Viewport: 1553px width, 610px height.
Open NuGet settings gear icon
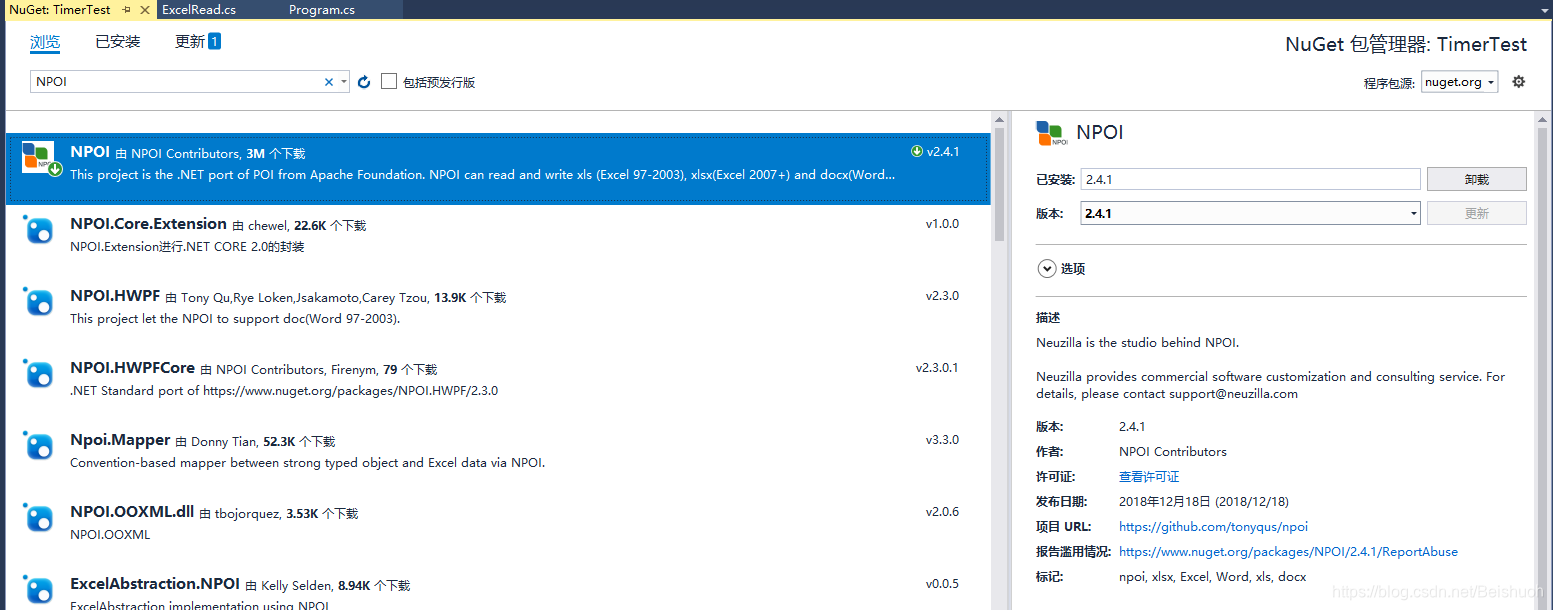(x=1519, y=82)
